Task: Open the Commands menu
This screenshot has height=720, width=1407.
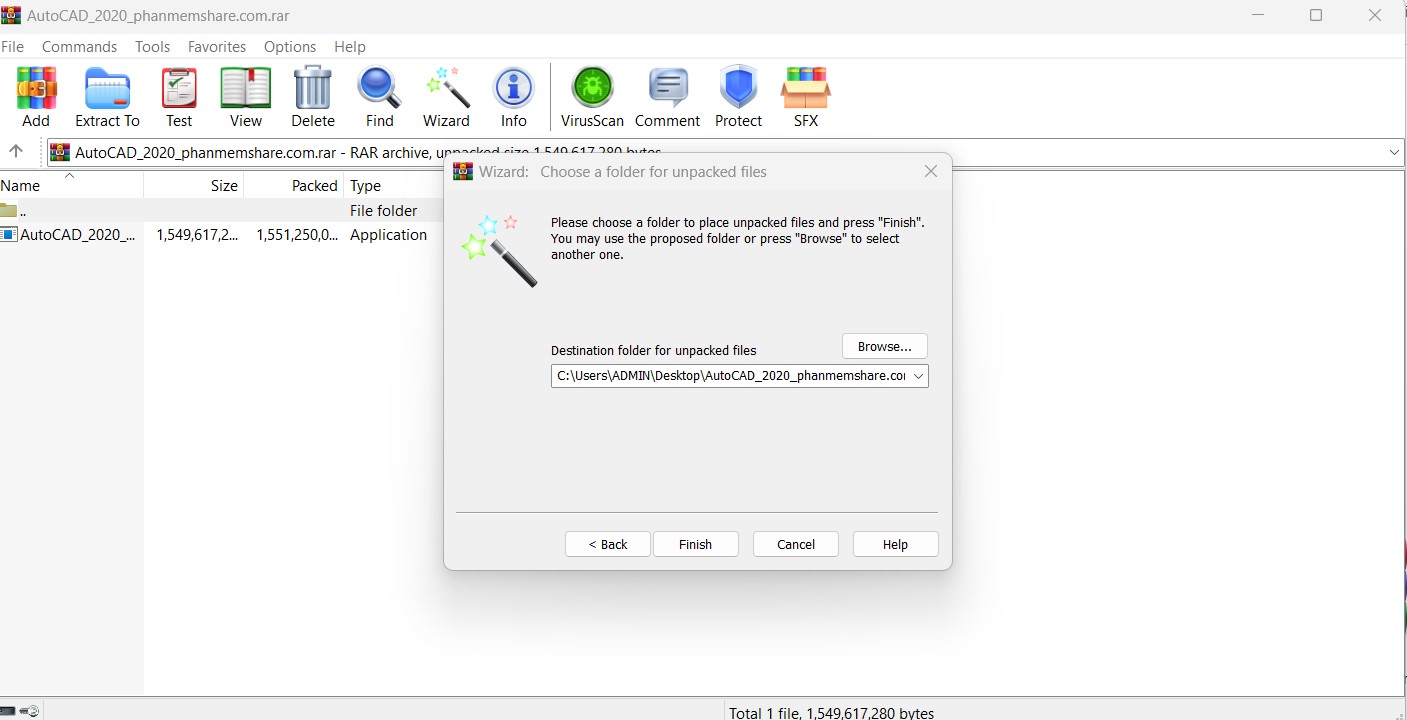Action: tap(80, 47)
